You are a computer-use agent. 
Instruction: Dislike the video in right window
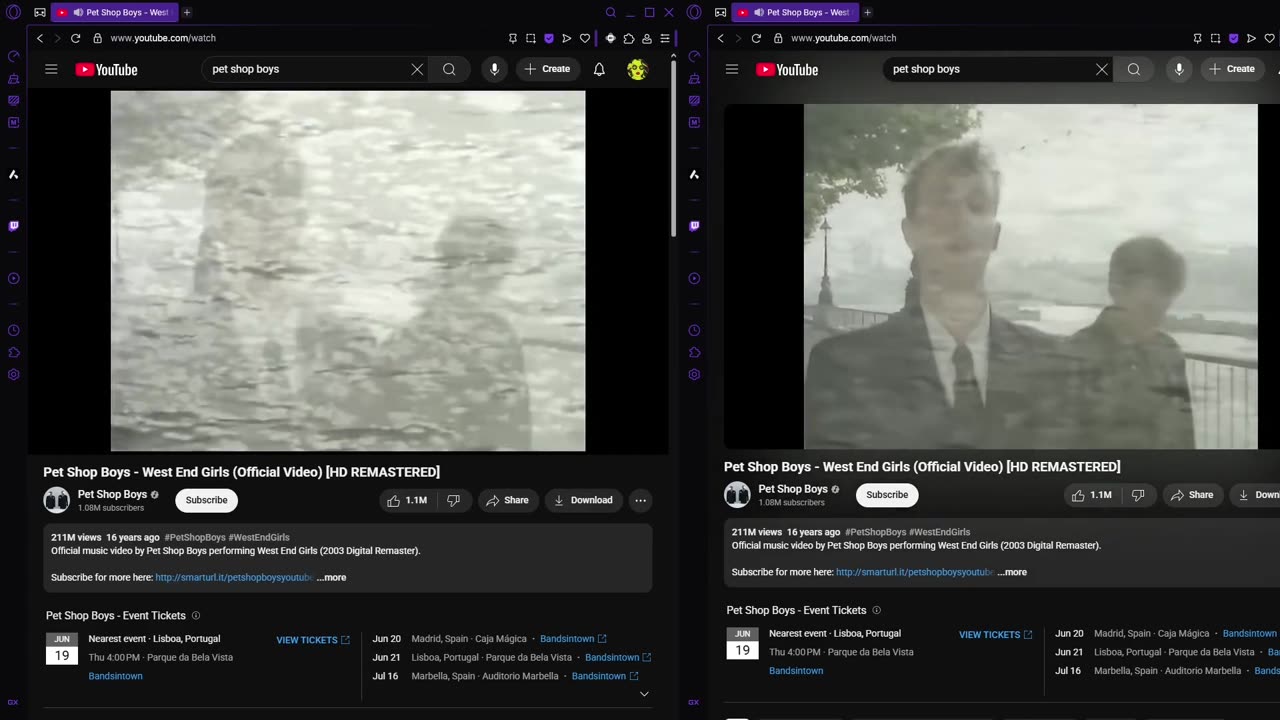1138,495
